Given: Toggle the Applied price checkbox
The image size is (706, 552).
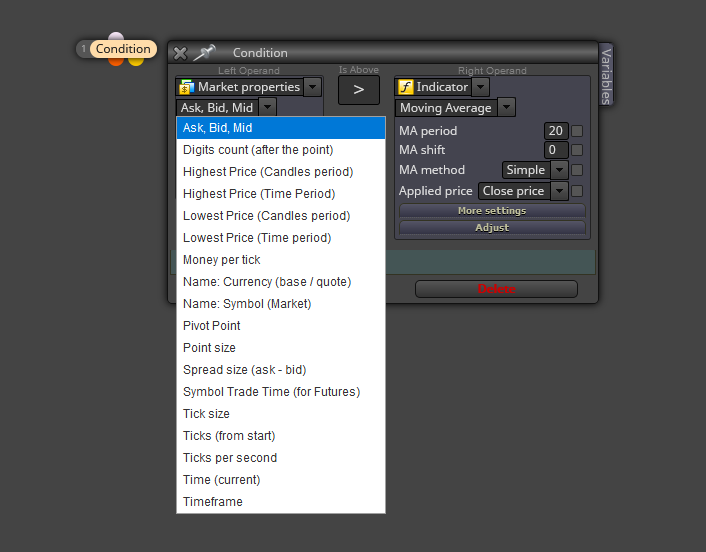Looking at the screenshot, I should tap(577, 191).
